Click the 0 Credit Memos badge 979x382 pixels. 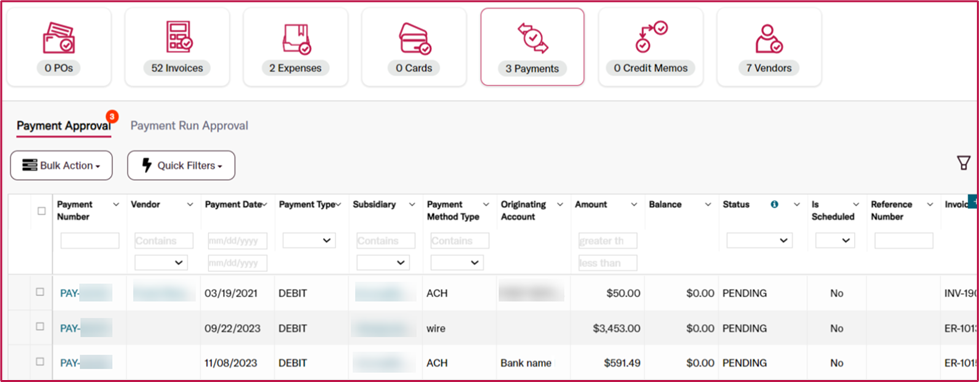(x=651, y=68)
